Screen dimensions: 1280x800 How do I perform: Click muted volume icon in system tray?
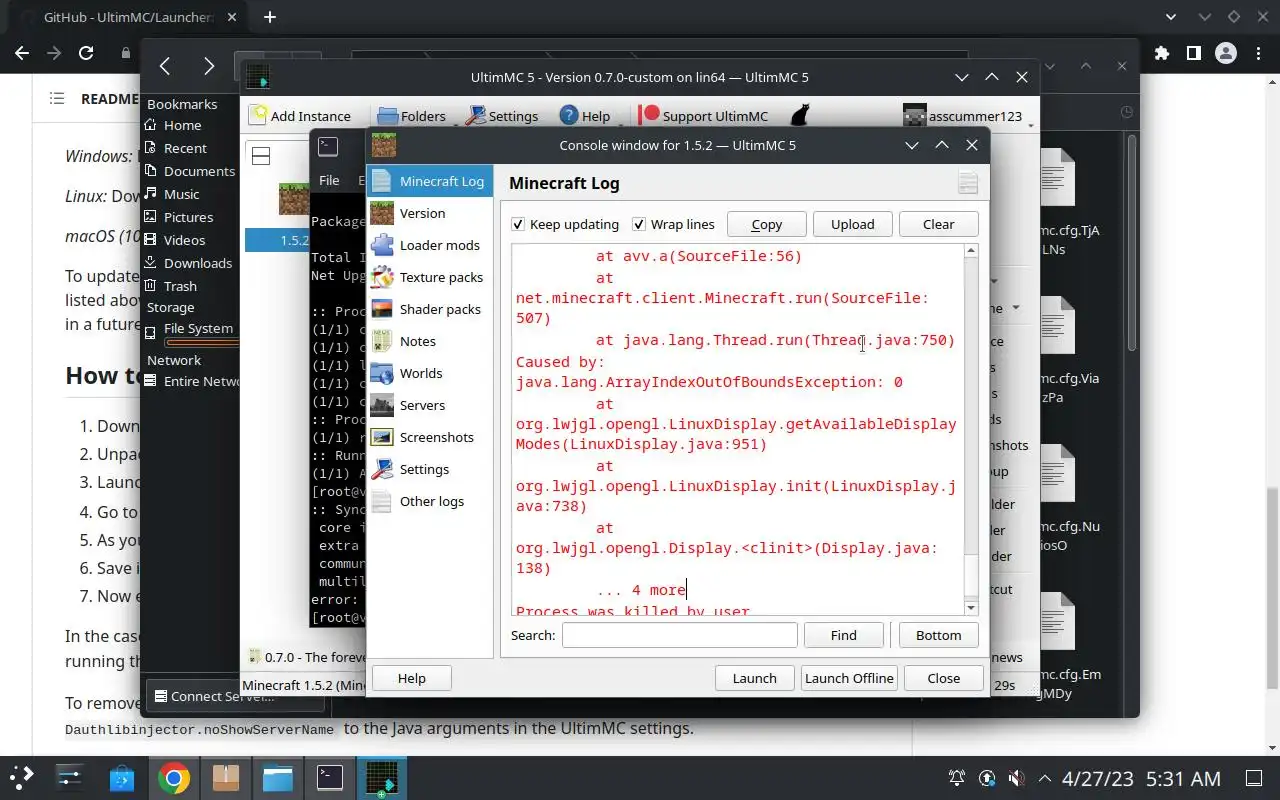coord(1016,778)
